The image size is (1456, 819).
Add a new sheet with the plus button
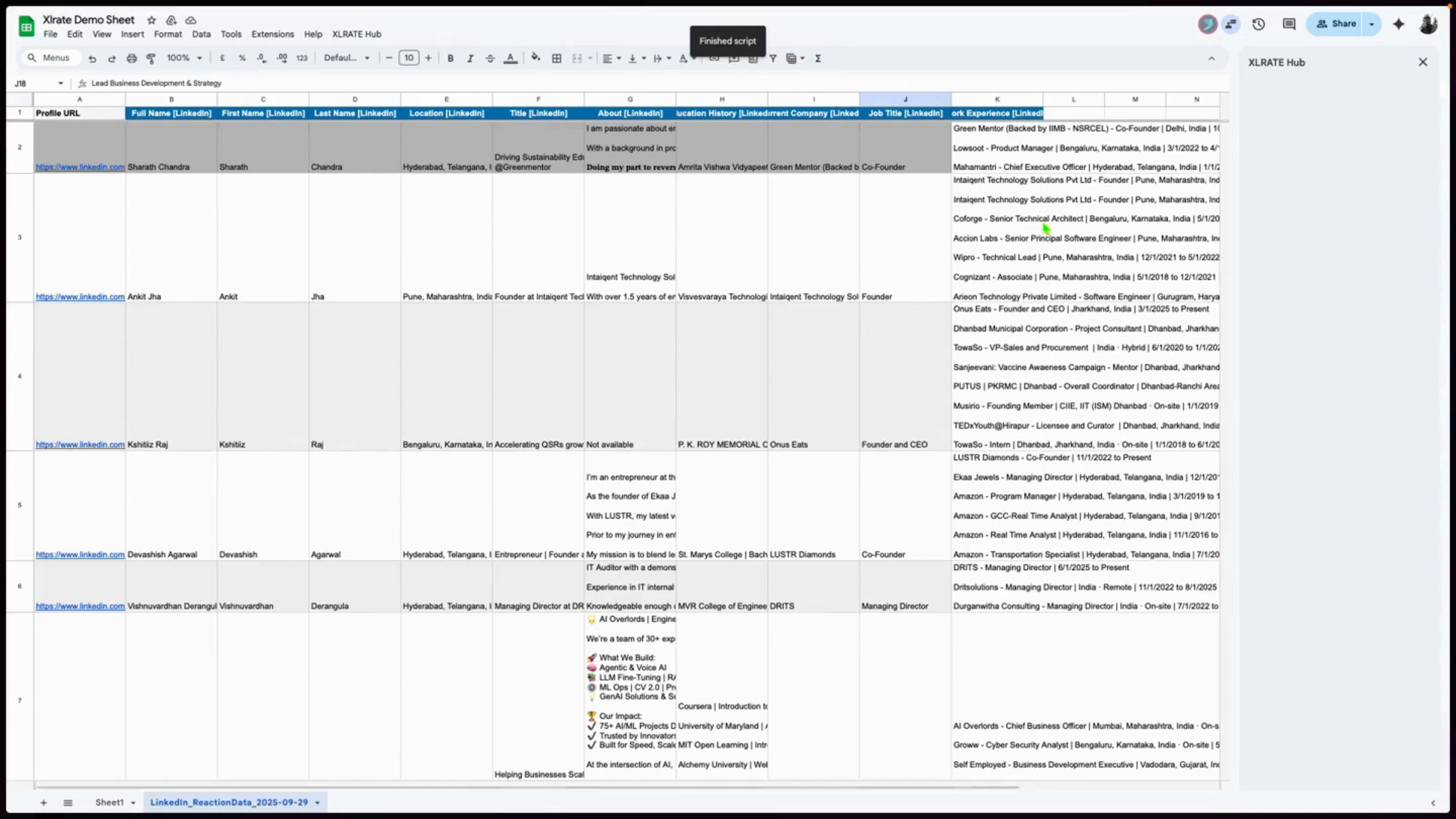click(x=44, y=802)
